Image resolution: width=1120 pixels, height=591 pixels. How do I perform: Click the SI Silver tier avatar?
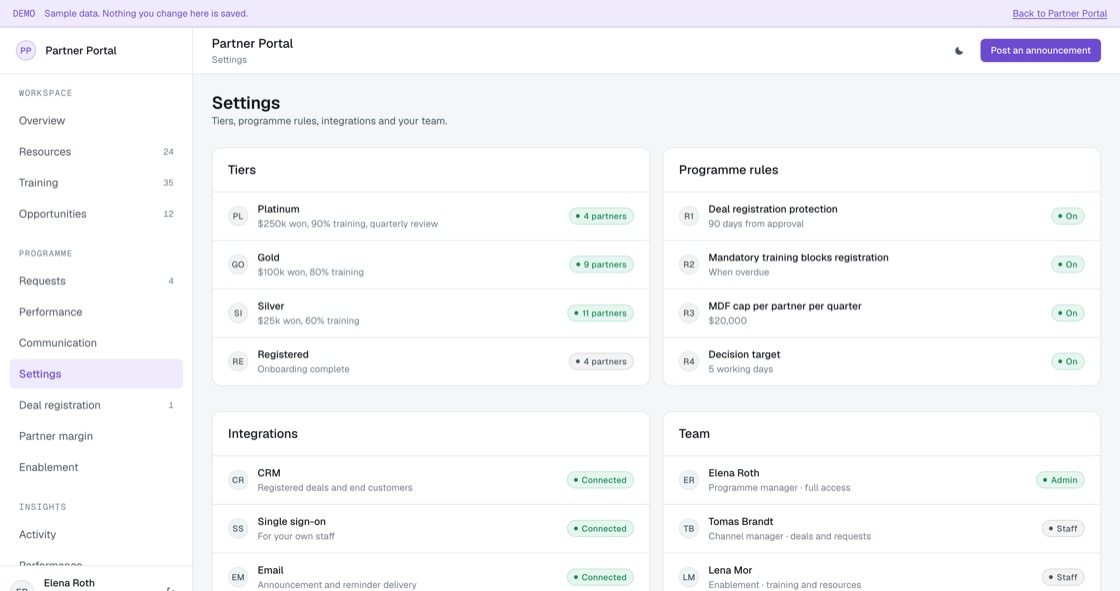point(238,313)
